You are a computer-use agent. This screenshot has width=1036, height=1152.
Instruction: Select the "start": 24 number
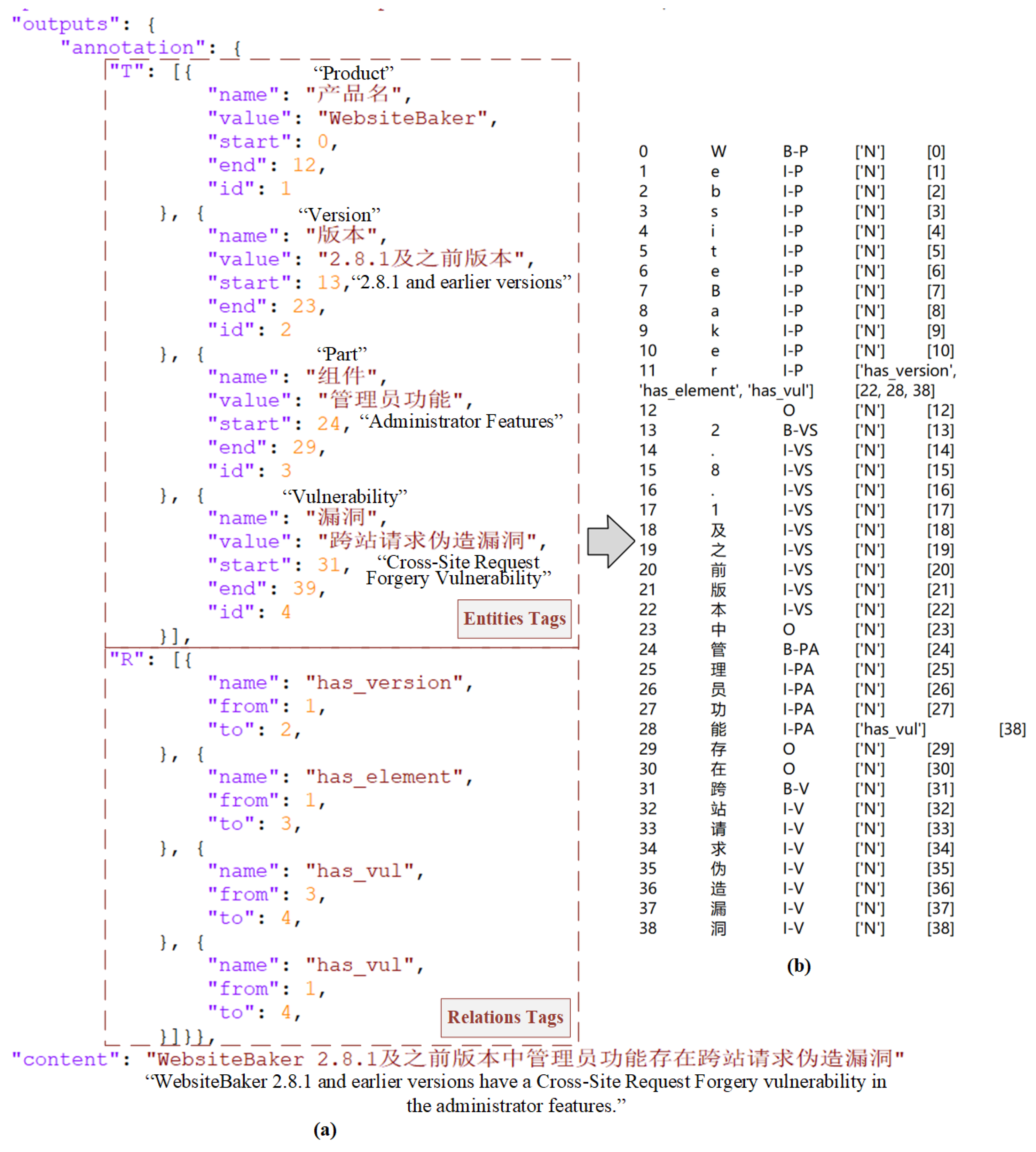(x=328, y=424)
